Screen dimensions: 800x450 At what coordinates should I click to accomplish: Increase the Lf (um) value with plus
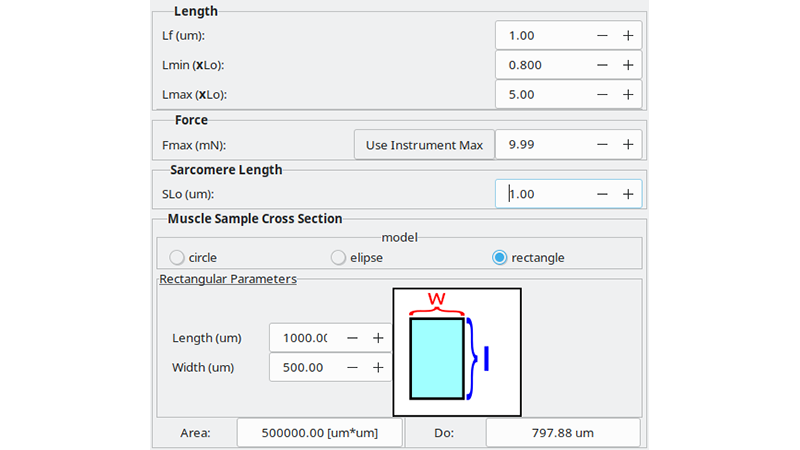628,35
